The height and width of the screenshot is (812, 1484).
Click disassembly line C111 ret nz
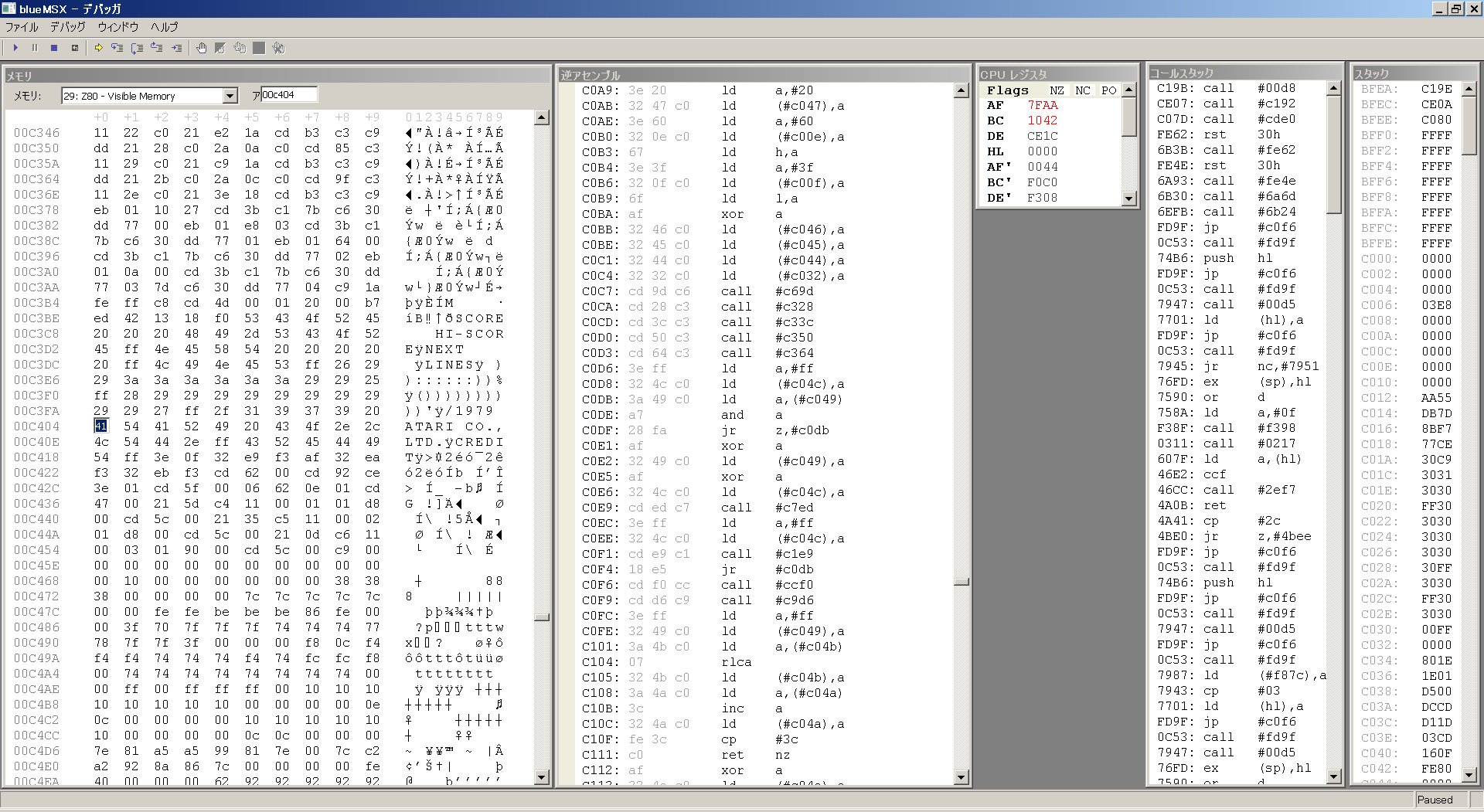pos(686,755)
